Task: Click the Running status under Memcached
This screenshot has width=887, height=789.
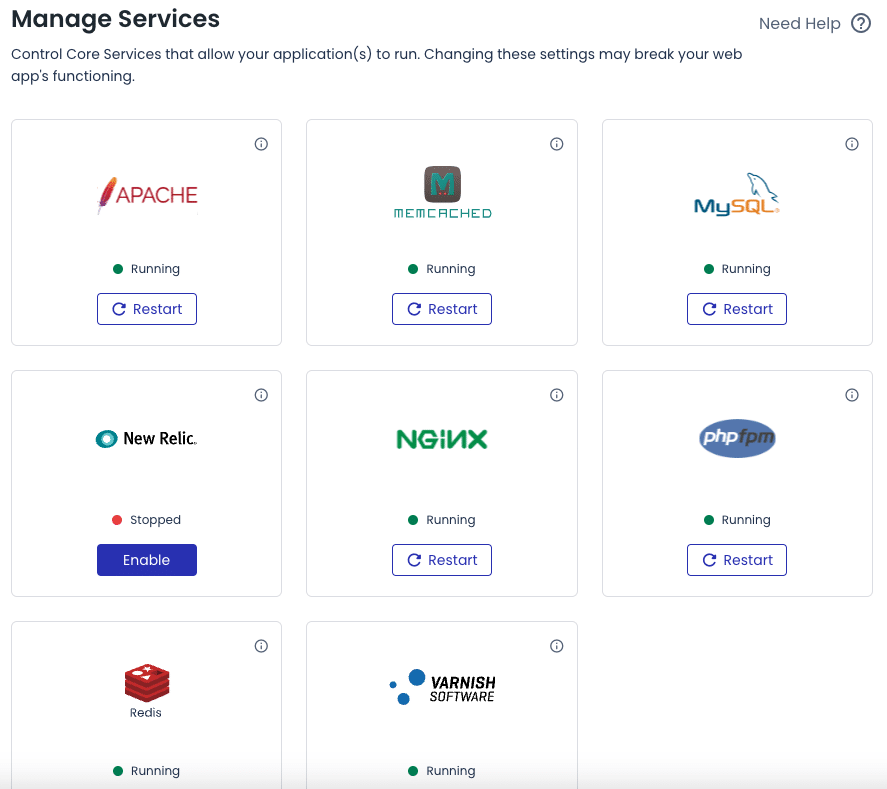Action: click(442, 269)
